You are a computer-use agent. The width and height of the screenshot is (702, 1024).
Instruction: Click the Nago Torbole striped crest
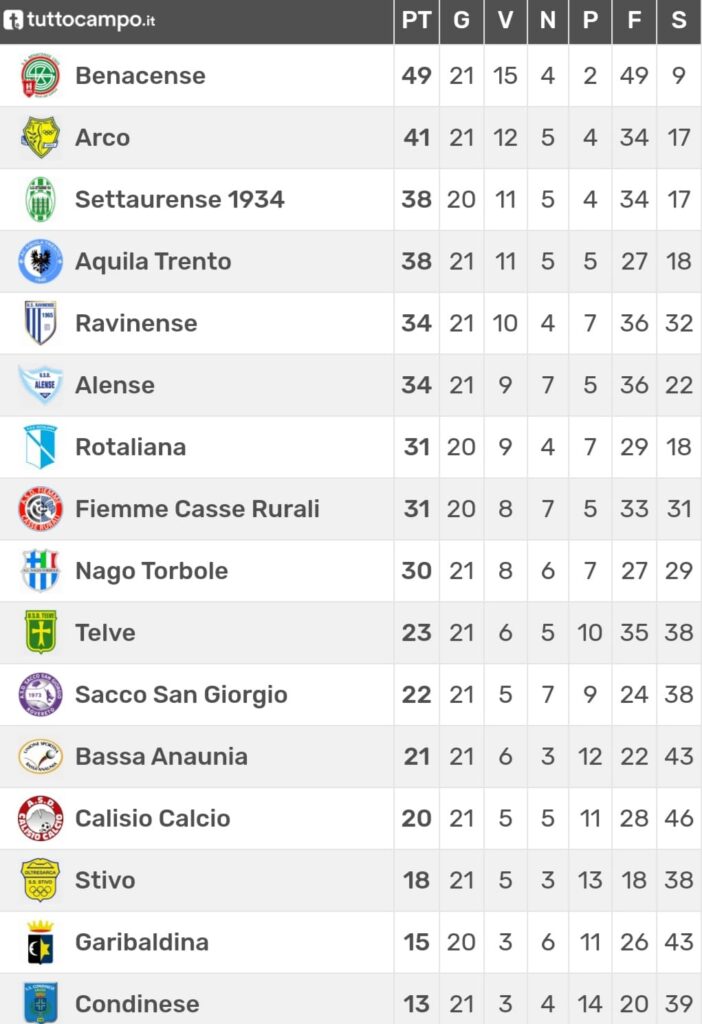pos(40,571)
